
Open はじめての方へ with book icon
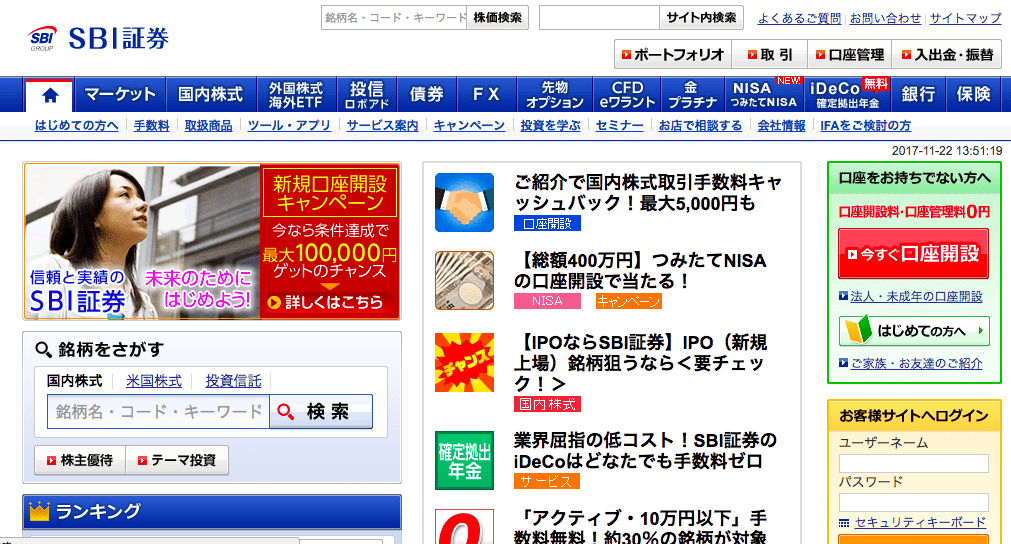tap(914, 331)
